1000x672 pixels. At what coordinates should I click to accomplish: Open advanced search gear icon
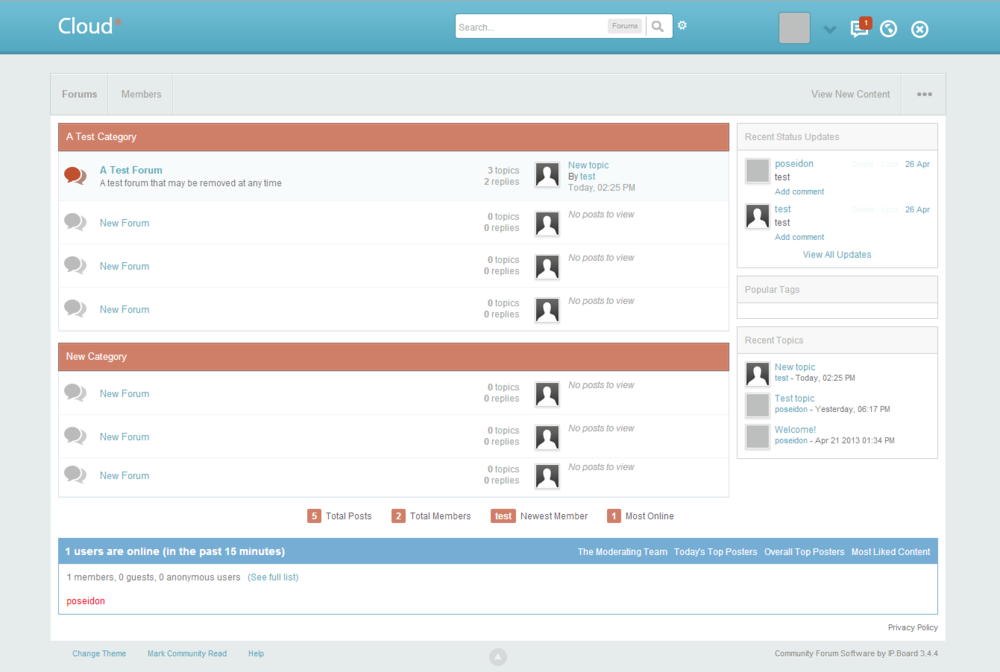[x=682, y=26]
